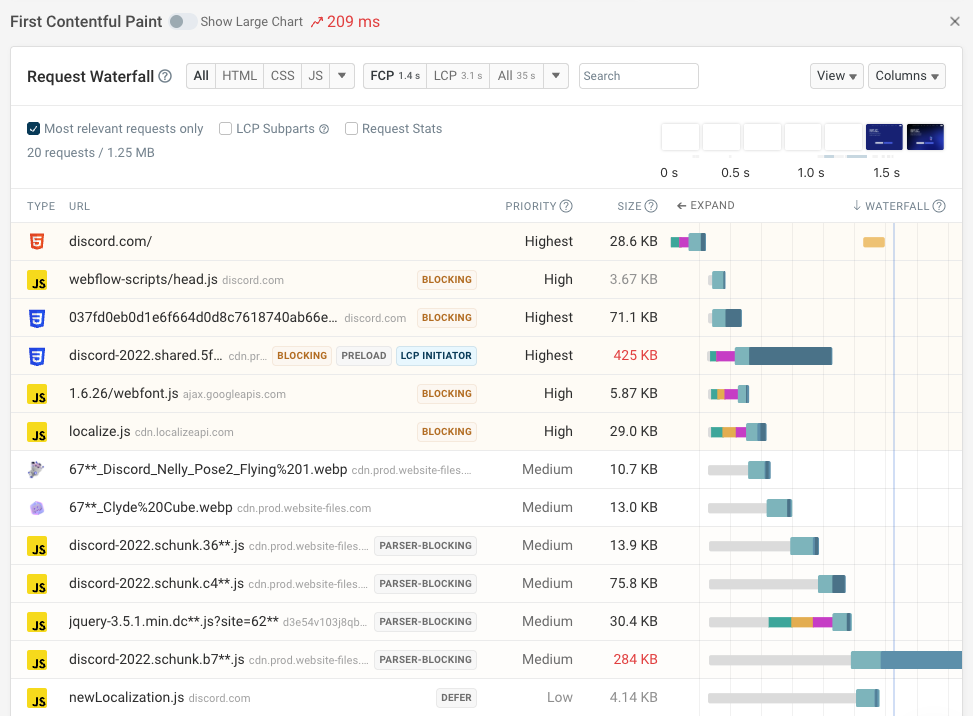Click the JS icon for webflow-scripts/head.js
Screen dimensions: 973x716
pyautogui.click(x=37, y=280)
